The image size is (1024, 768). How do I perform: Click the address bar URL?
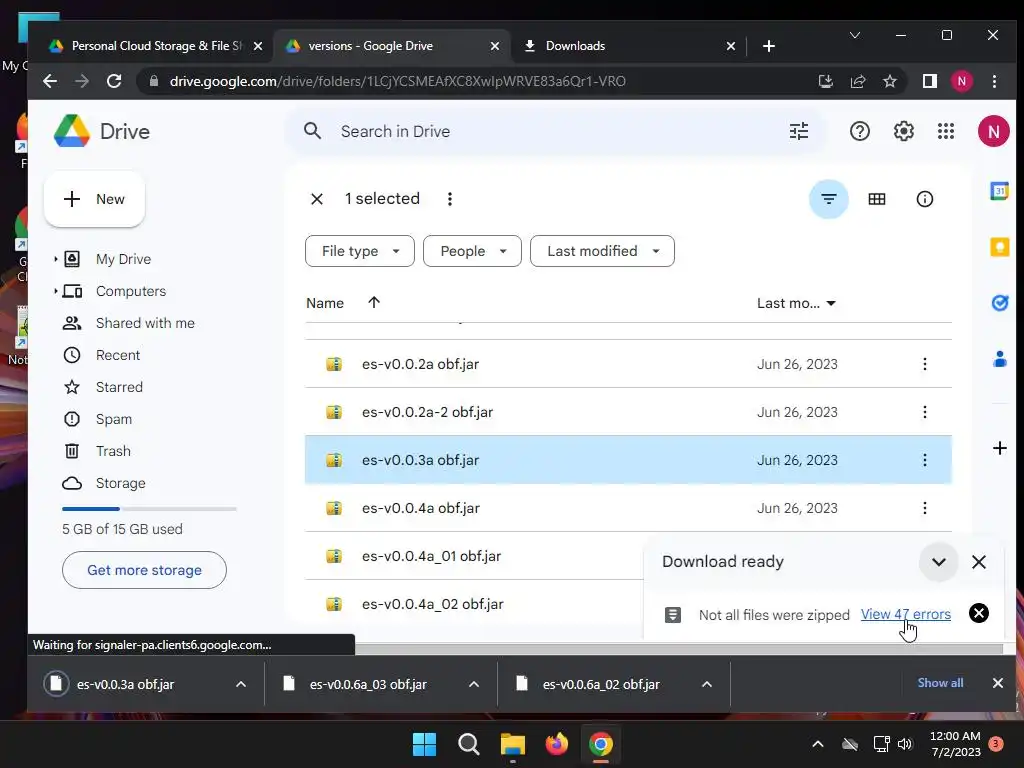397,81
